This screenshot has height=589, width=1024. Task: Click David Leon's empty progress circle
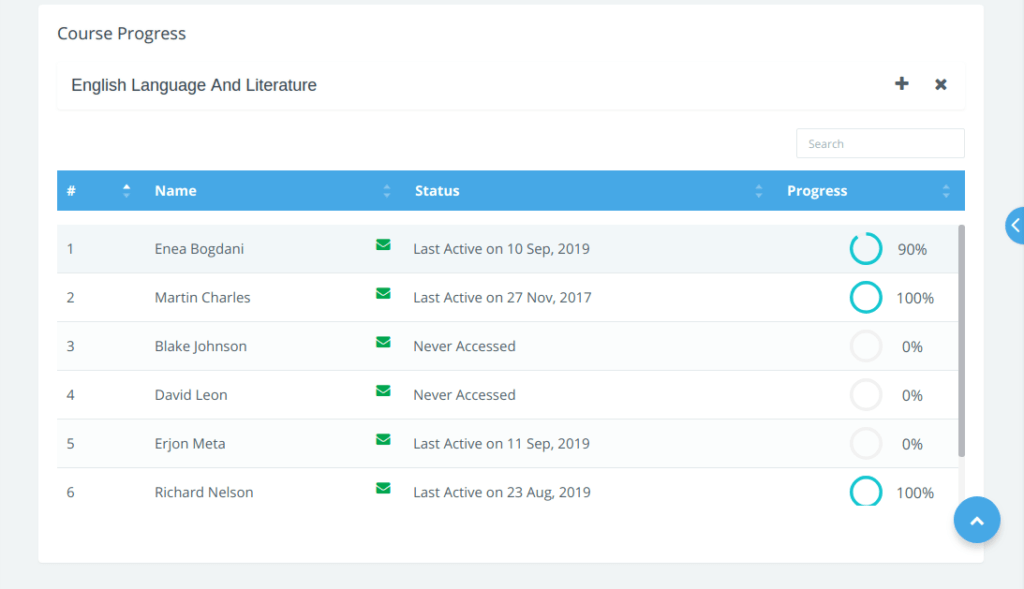(865, 395)
